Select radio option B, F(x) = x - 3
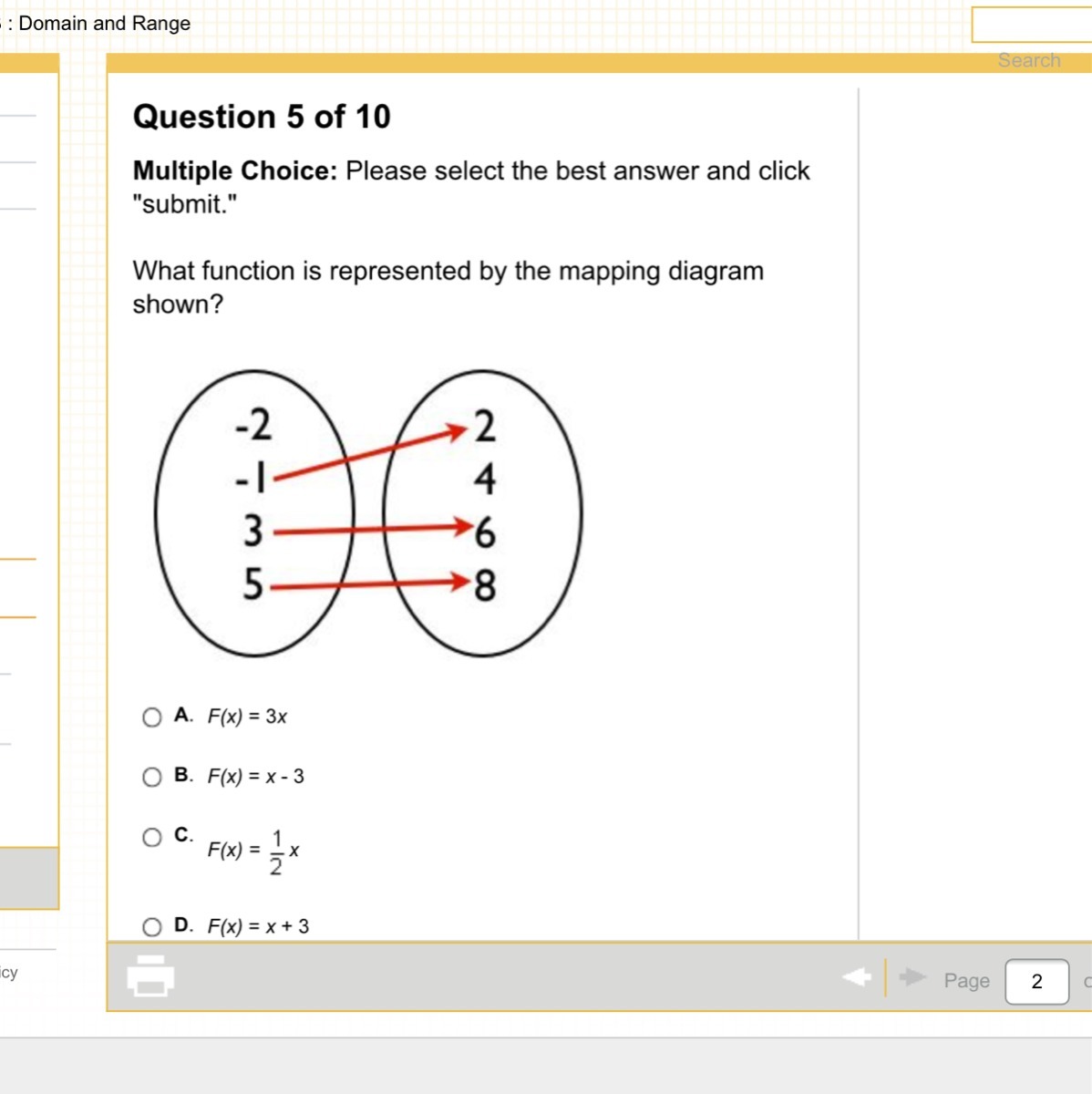Screen dimensions: 1092x1094 point(152,777)
